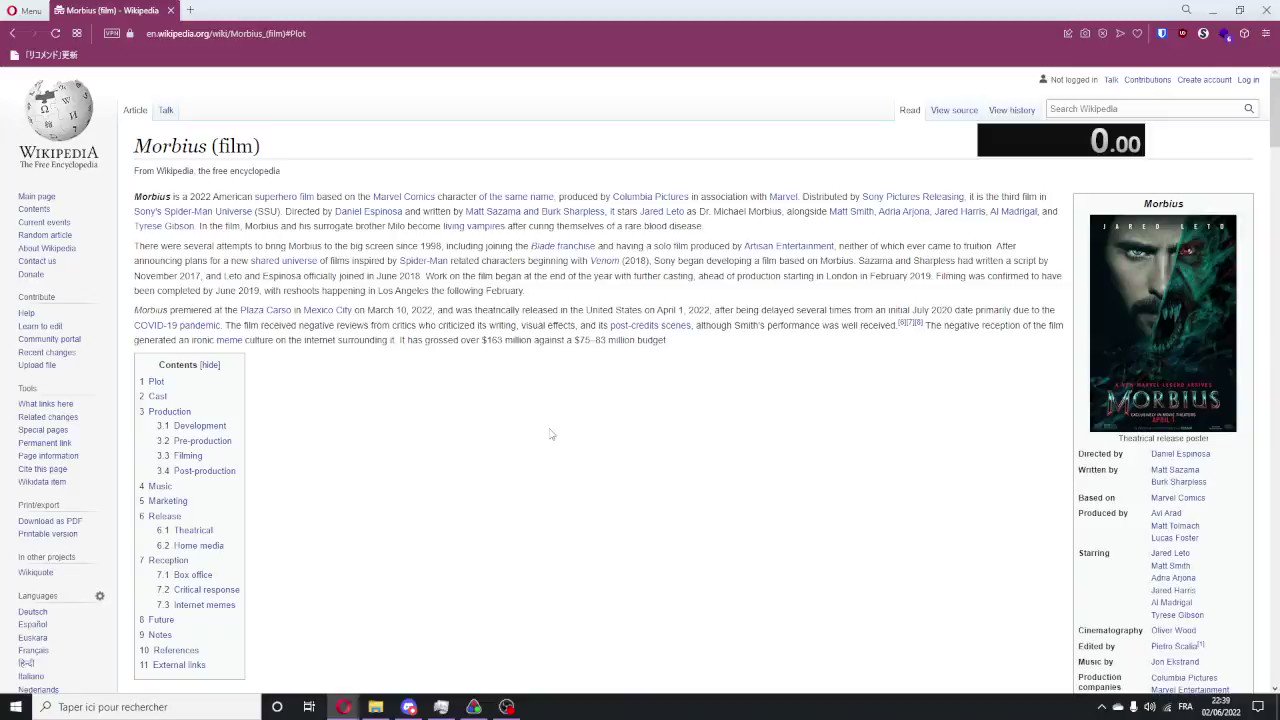This screenshot has width=1280, height=720.
Task: Click the Log in link
Action: coord(1248,80)
